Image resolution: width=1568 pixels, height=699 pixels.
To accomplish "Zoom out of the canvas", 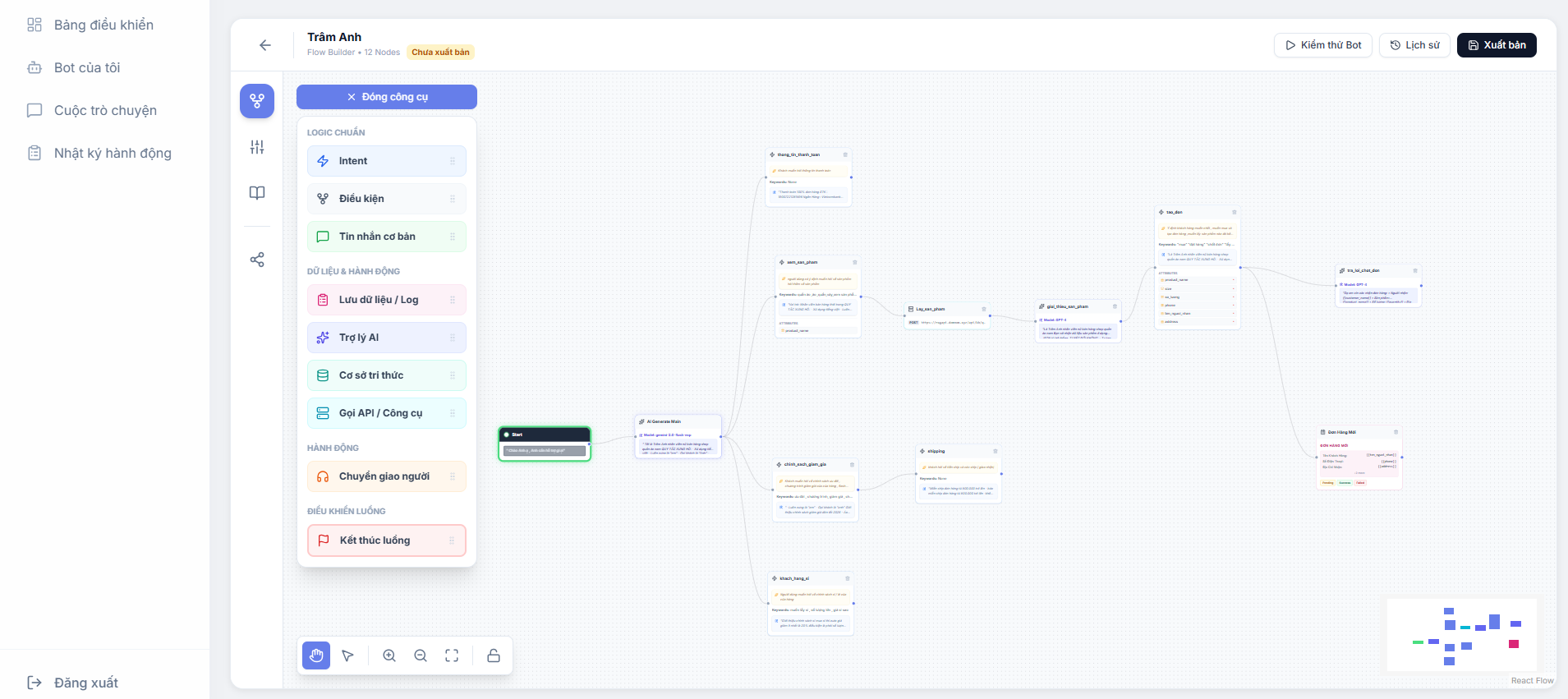I will pos(421,655).
